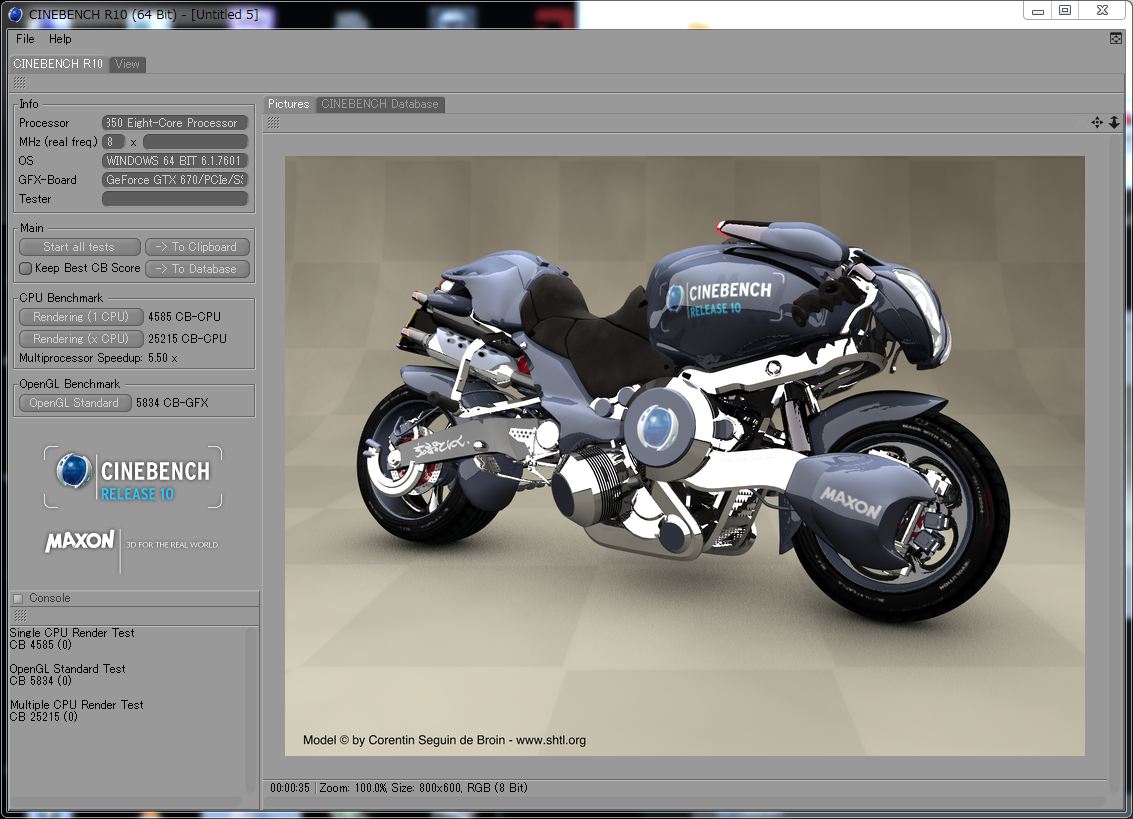The image size is (1133, 819).
Task: Click the OS field showing WINDOWS 64 BIT
Action: click(x=175, y=160)
